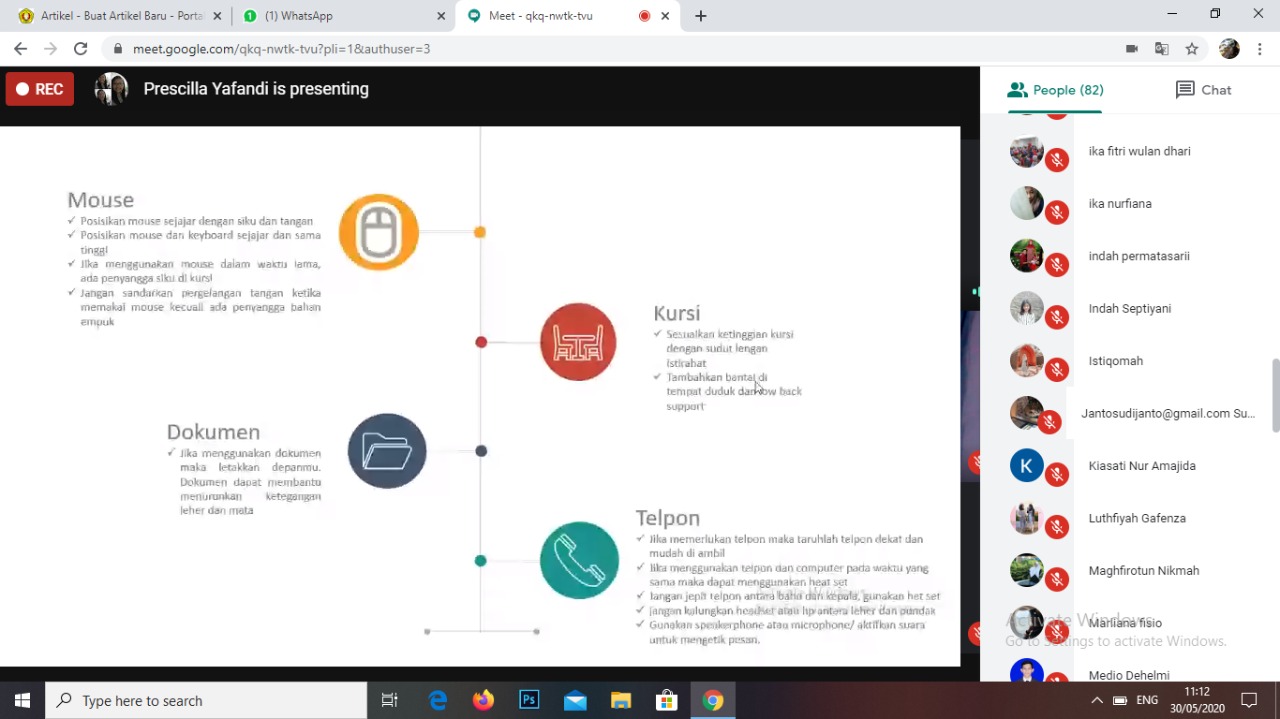The height and width of the screenshot is (719, 1280).
Task: Open Chrome menu with three dots
Action: pyautogui.click(x=1261, y=49)
